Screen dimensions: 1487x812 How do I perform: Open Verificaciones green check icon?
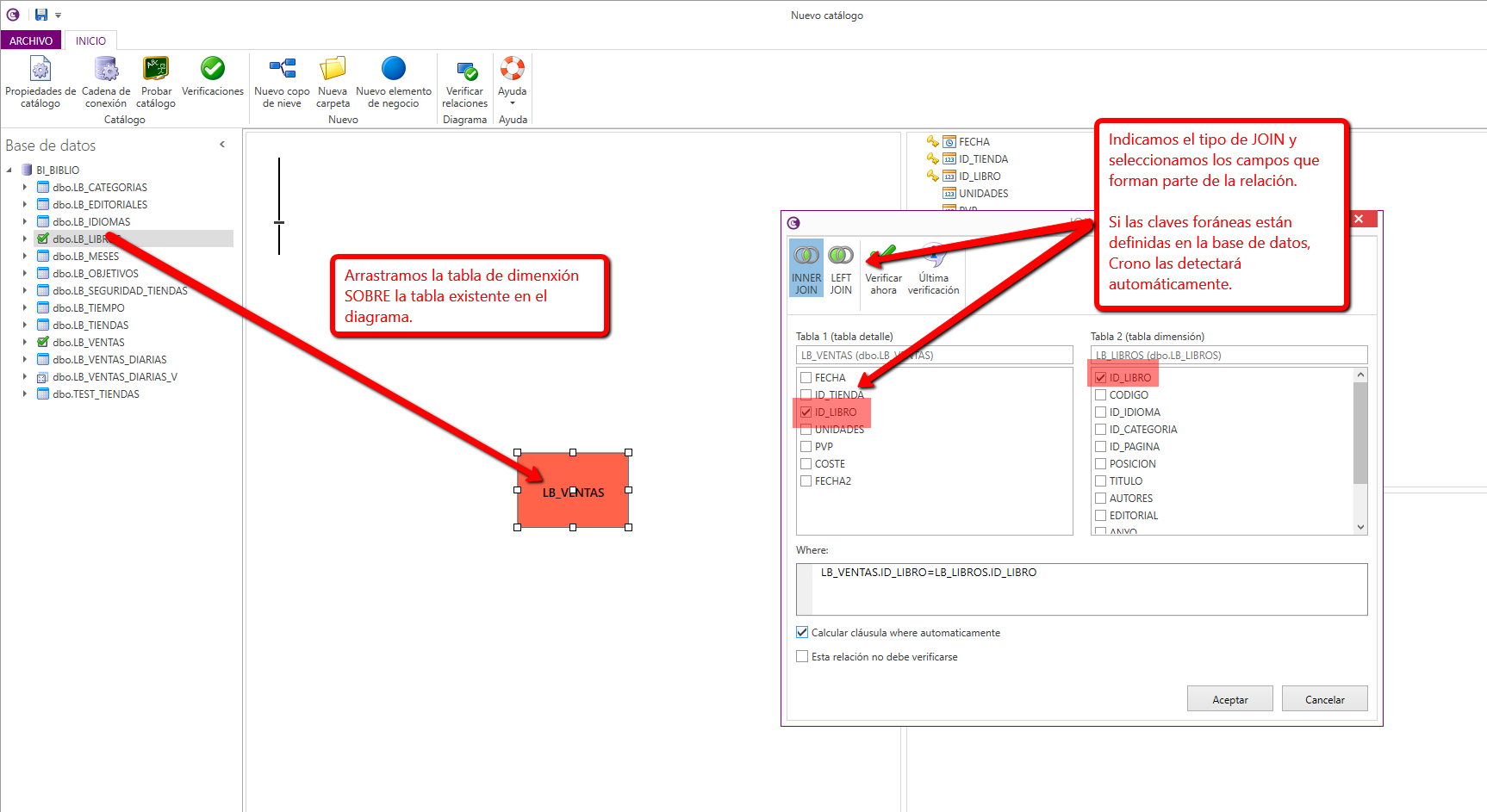212,69
